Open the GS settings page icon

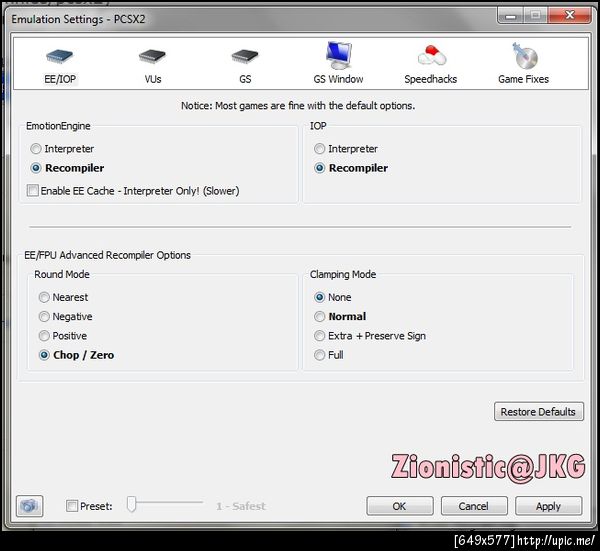[x=245, y=57]
